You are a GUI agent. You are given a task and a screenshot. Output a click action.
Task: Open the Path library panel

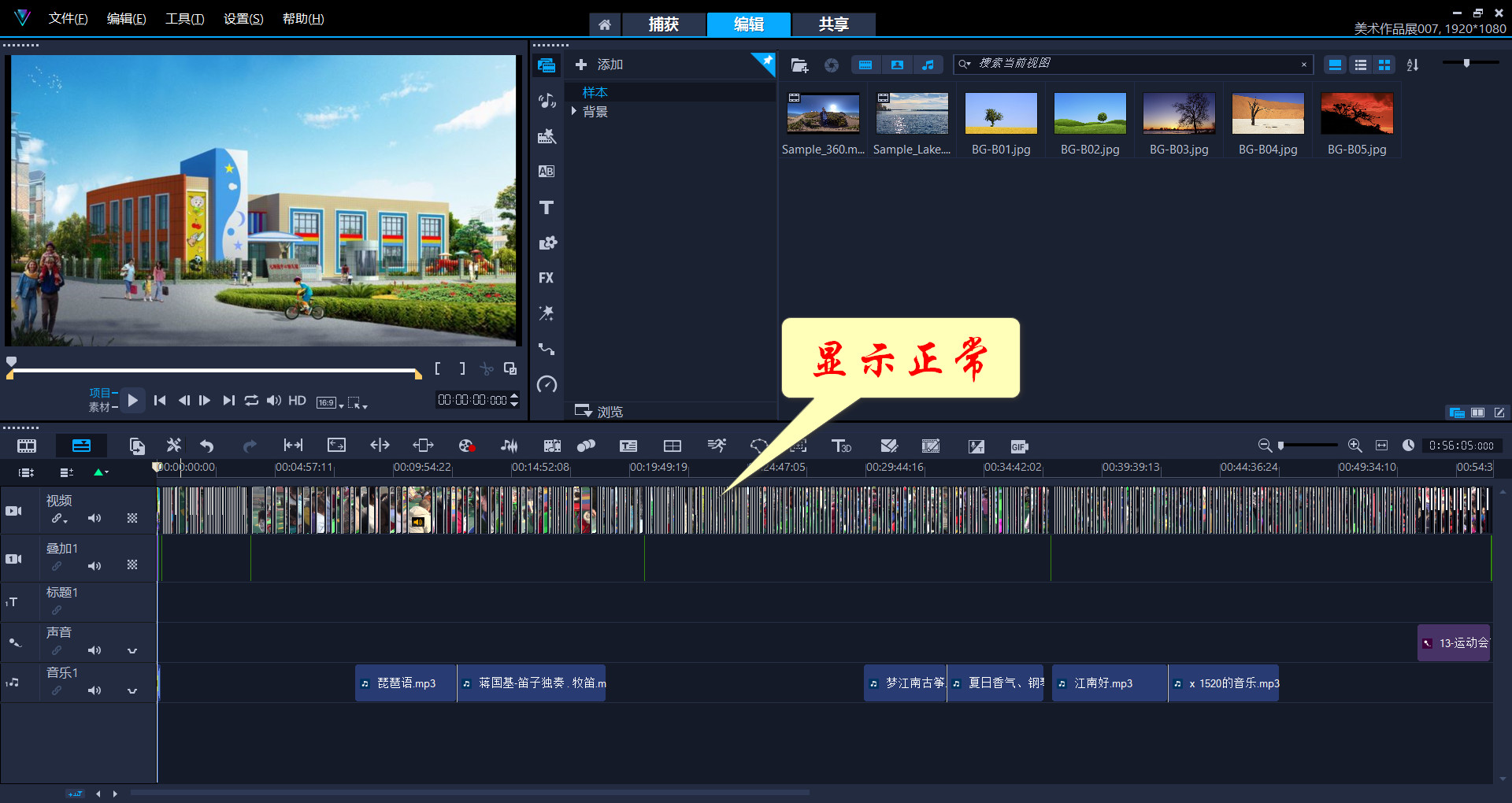click(x=547, y=349)
